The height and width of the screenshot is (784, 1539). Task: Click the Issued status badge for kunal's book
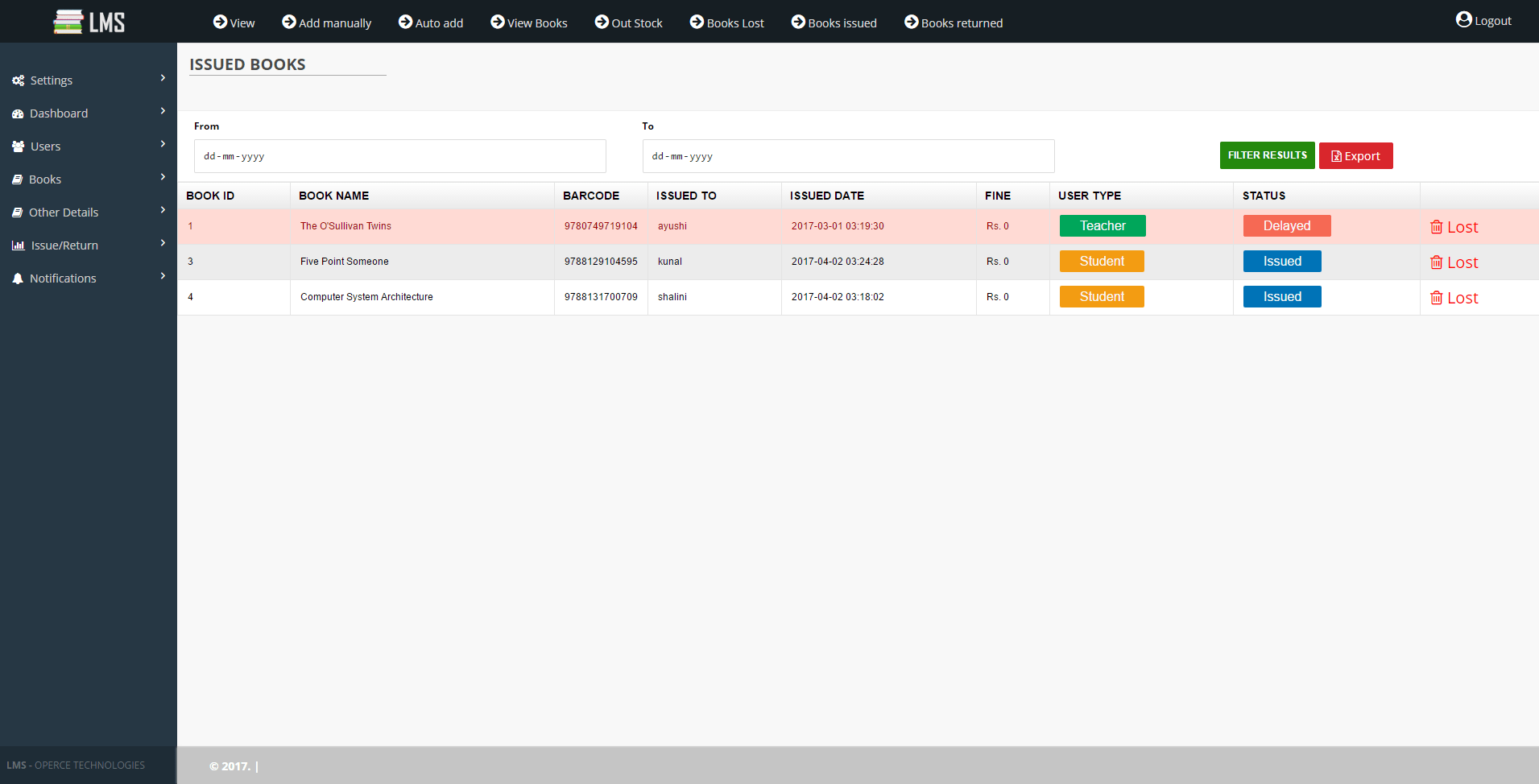(1281, 261)
